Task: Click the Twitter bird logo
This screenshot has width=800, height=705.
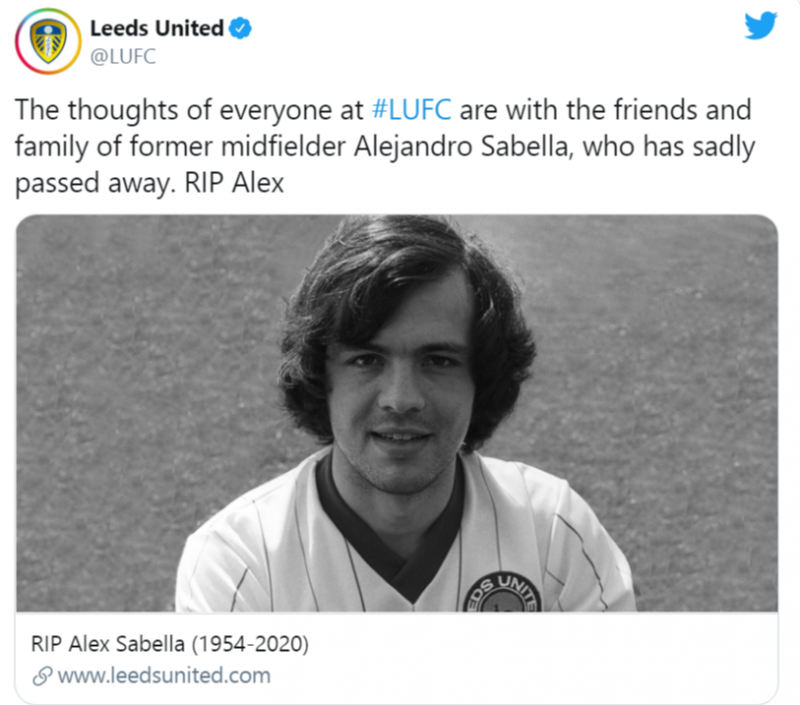Action: coord(760,26)
